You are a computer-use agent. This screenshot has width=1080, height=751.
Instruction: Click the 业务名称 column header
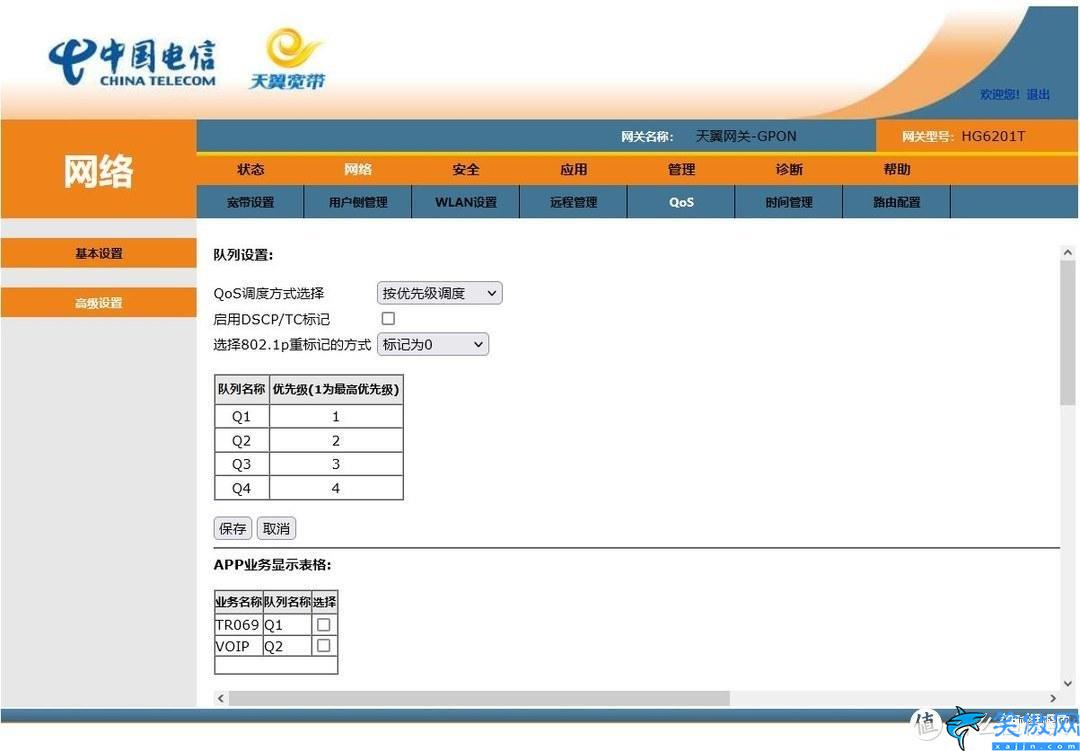(238, 602)
